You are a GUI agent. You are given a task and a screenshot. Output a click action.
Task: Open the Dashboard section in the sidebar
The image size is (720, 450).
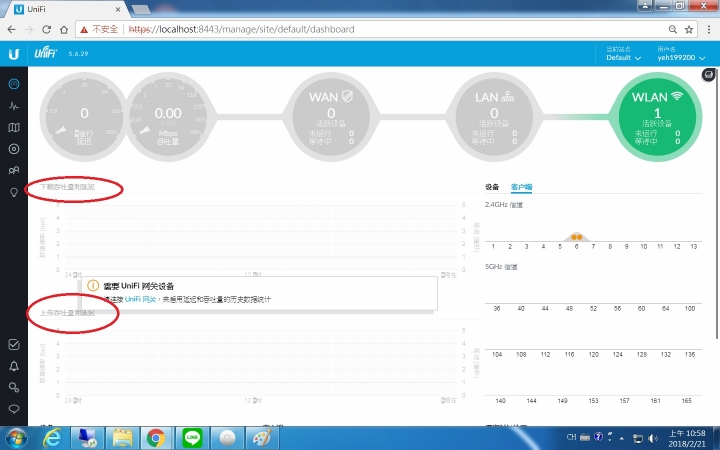14,84
